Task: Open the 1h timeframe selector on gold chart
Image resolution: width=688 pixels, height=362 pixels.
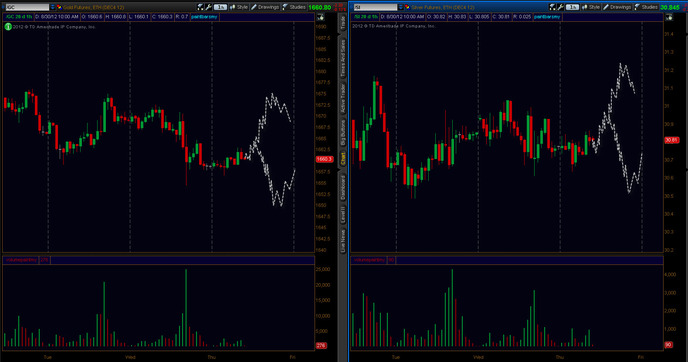Action: tap(220, 7)
